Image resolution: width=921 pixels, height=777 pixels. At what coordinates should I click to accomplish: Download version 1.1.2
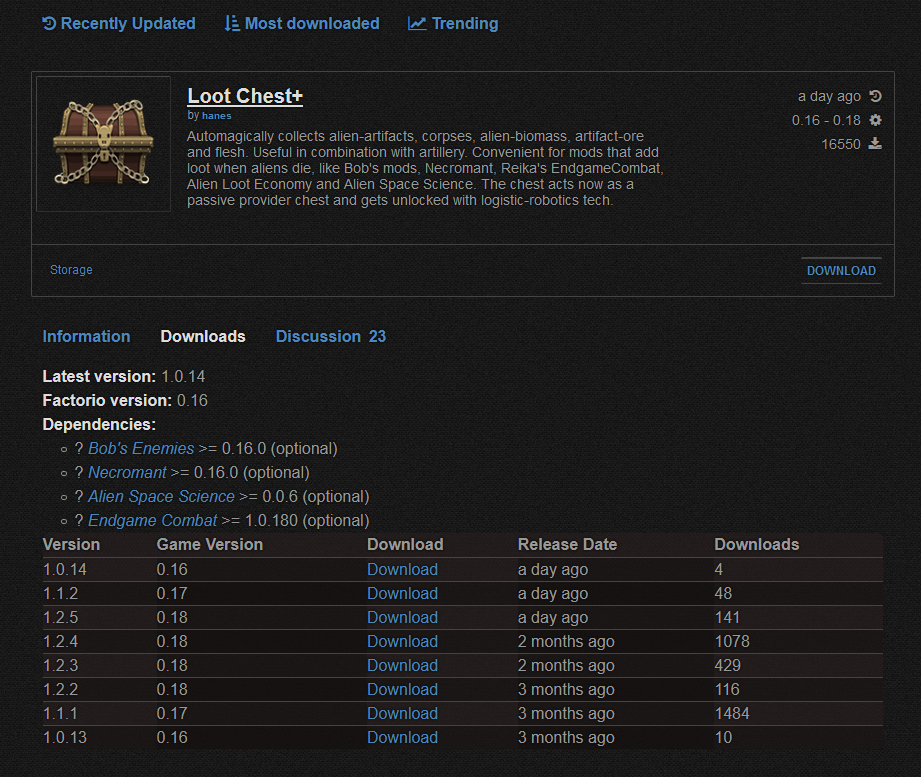(x=402, y=594)
